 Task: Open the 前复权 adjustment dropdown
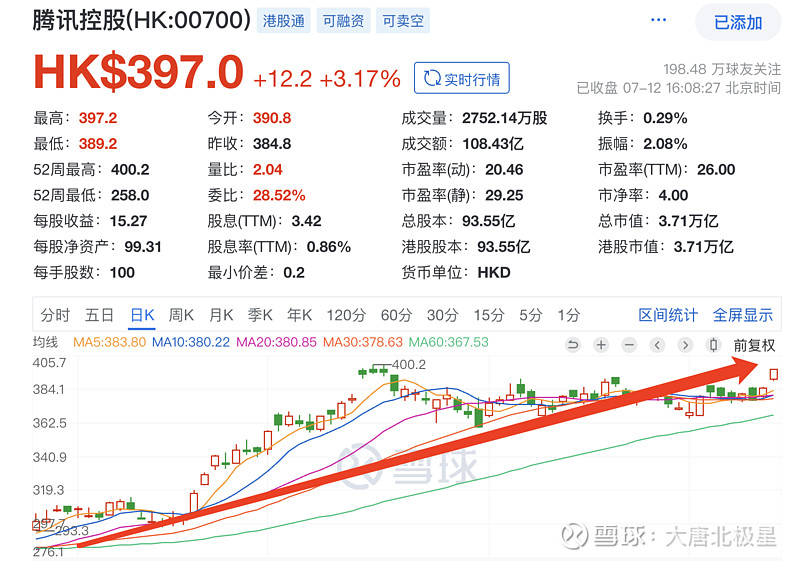[x=755, y=345]
